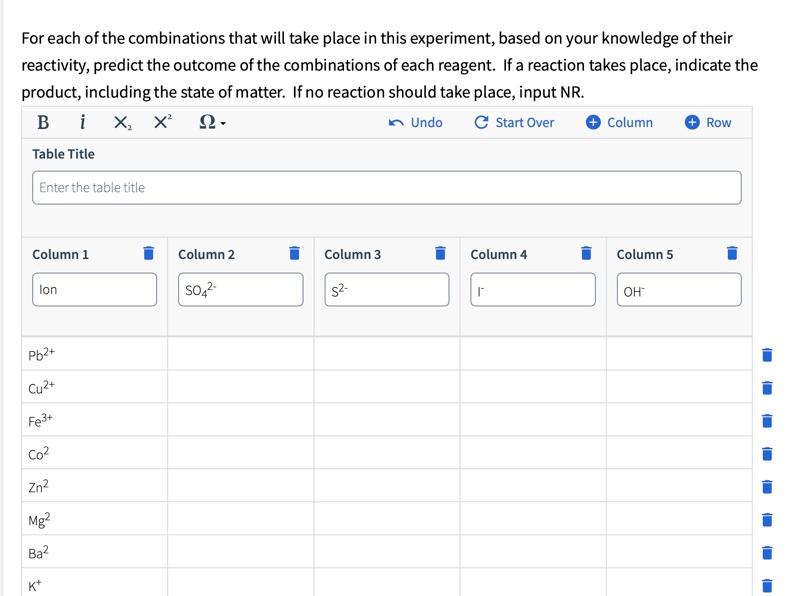
Task: Select the Pb2+ and SO4 2- cell
Action: coord(240,354)
